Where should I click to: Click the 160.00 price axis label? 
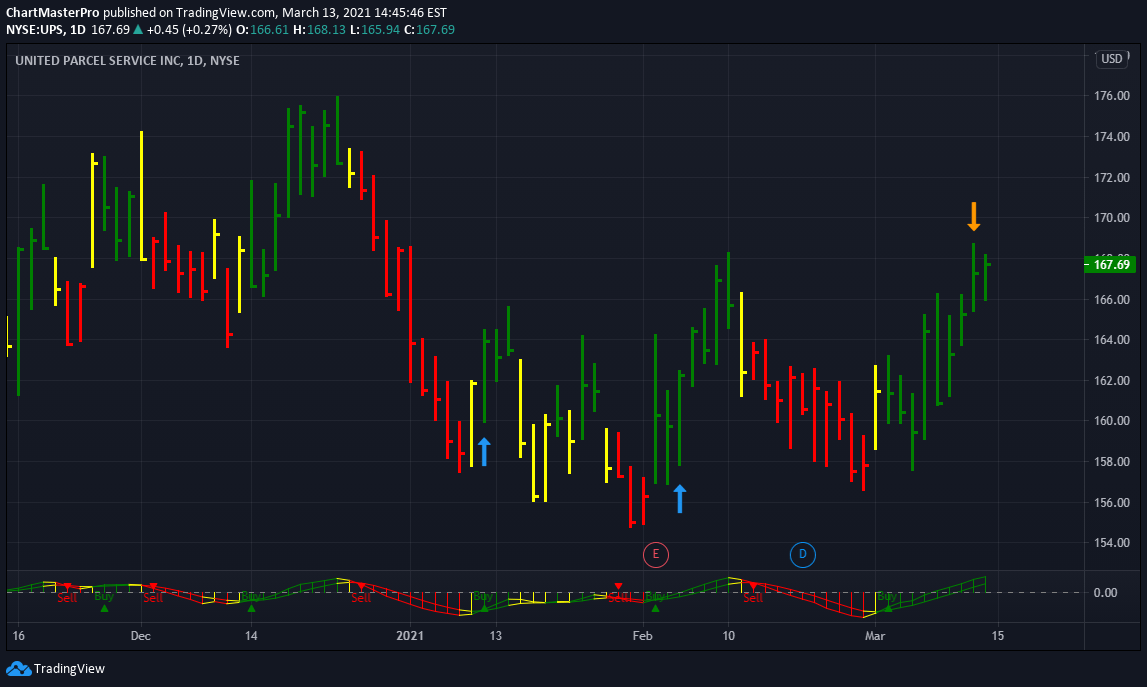tap(1112, 421)
